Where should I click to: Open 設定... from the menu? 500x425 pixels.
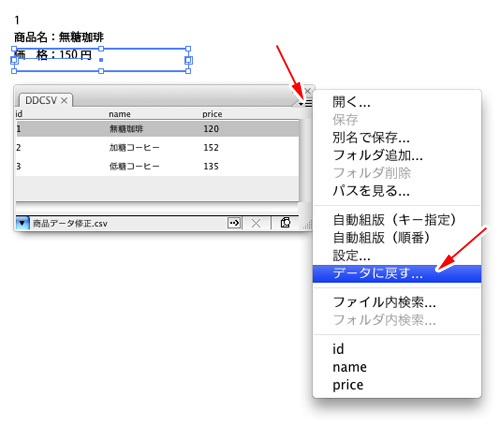pyautogui.click(x=351, y=256)
